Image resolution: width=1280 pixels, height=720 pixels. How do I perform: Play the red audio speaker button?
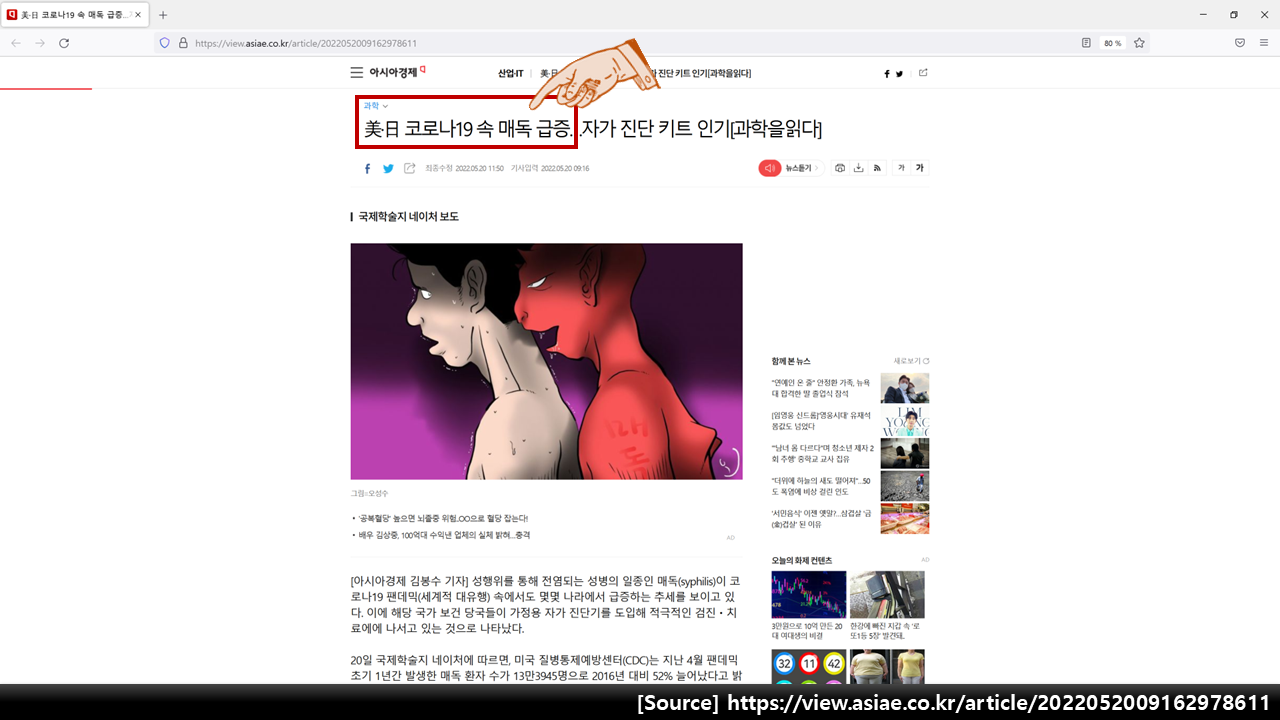pos(769,168)
